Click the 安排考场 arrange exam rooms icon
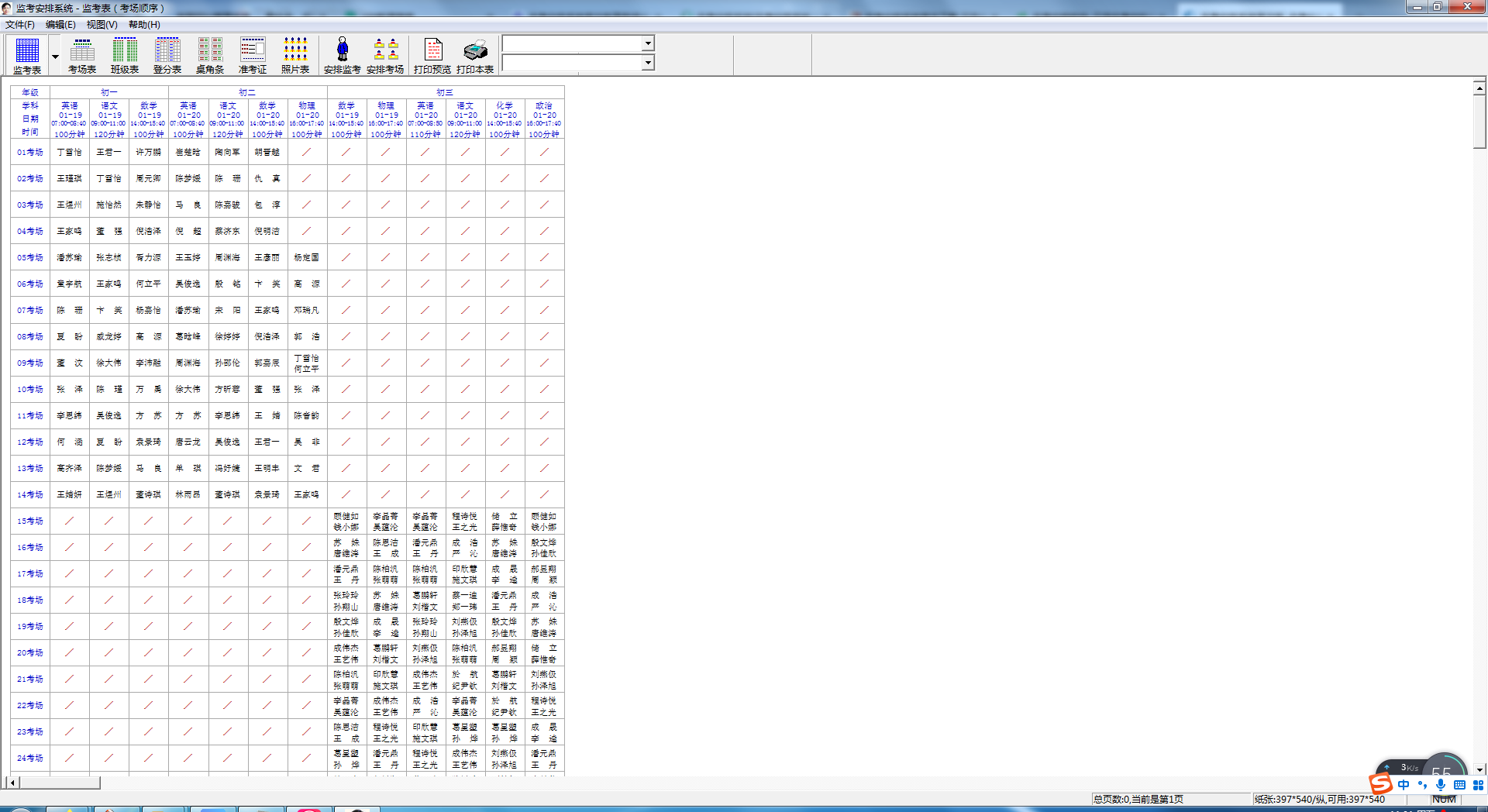Image resolution: width=1488 pixels, height=812 pixels. click(x=385, y=55)
